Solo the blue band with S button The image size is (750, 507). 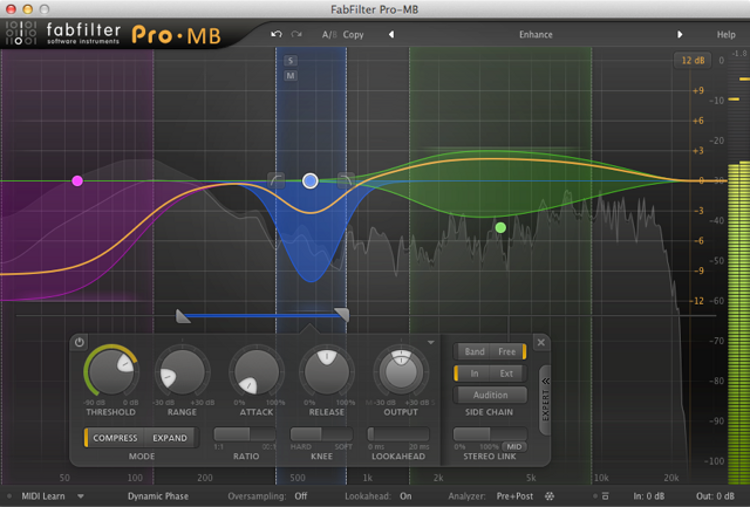point(290,60)
